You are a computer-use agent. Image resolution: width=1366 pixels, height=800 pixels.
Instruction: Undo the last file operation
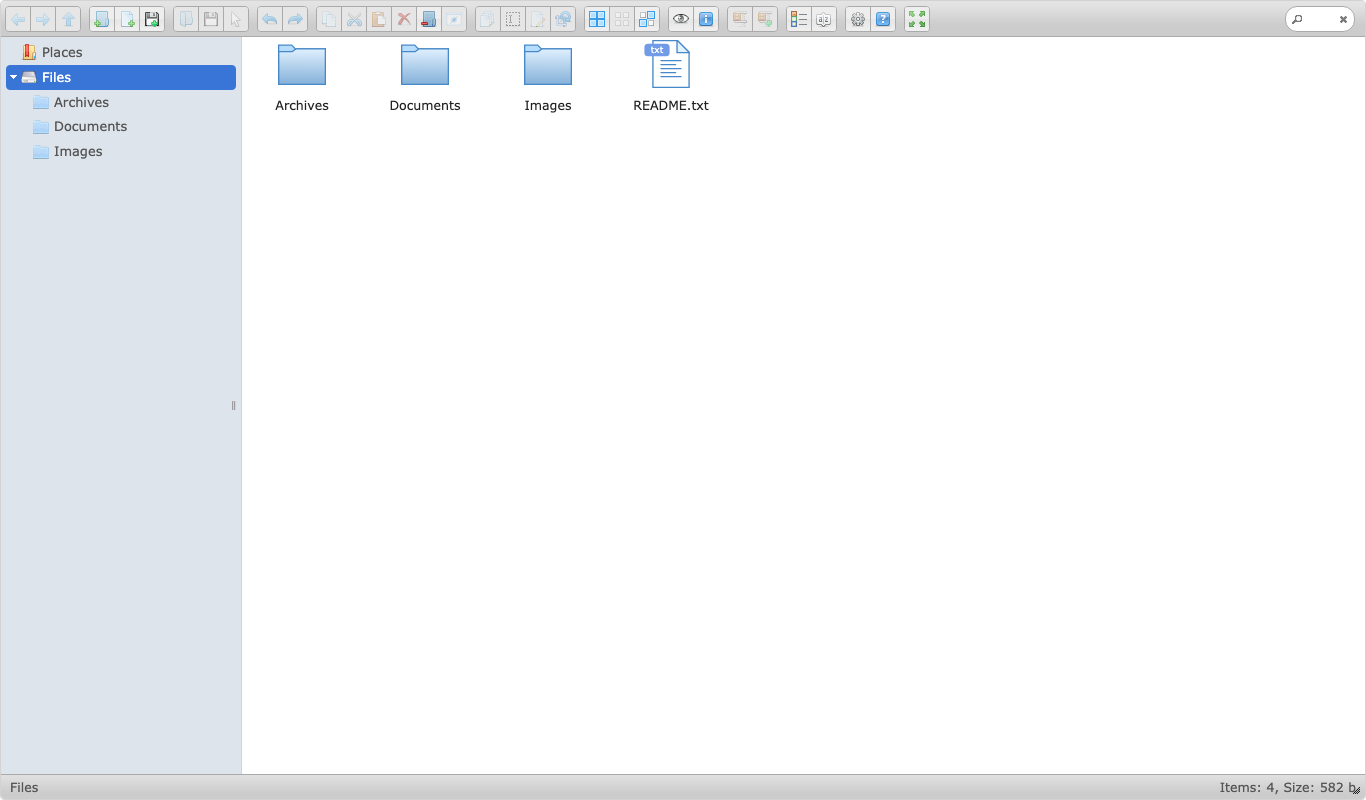(270, 19)
